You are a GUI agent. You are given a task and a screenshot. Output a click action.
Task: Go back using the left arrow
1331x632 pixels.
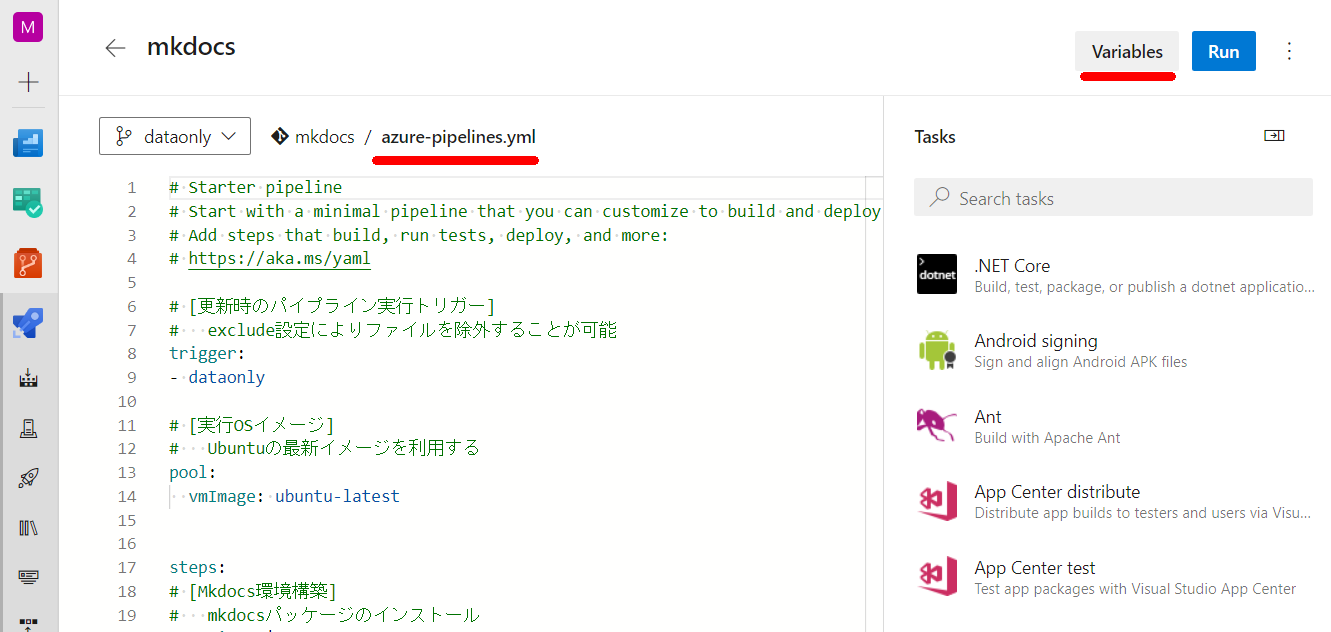pyautogui.click(x=116, y=48)
